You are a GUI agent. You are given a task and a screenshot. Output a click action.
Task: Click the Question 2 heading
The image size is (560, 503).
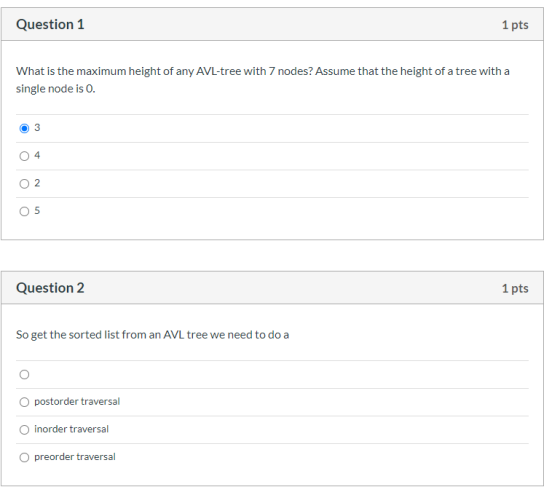point(50,288)
